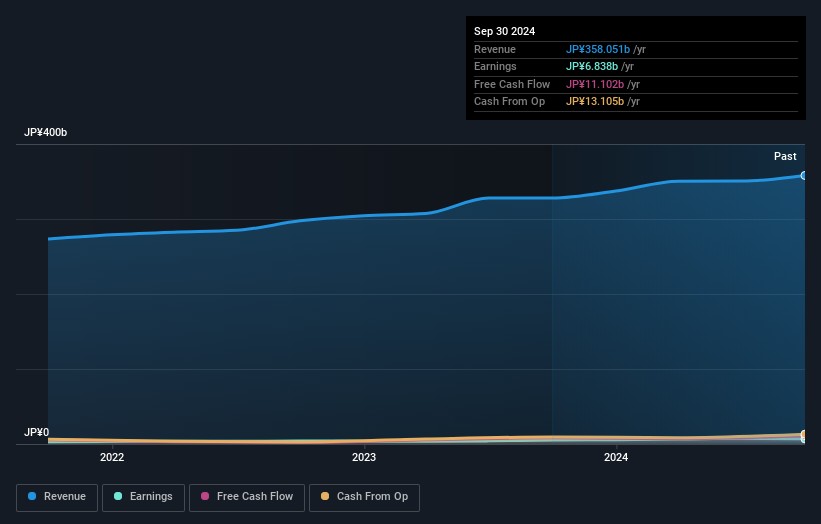
Task: Toggle Cash From Op legend item
Action: (x=364, y=497)
